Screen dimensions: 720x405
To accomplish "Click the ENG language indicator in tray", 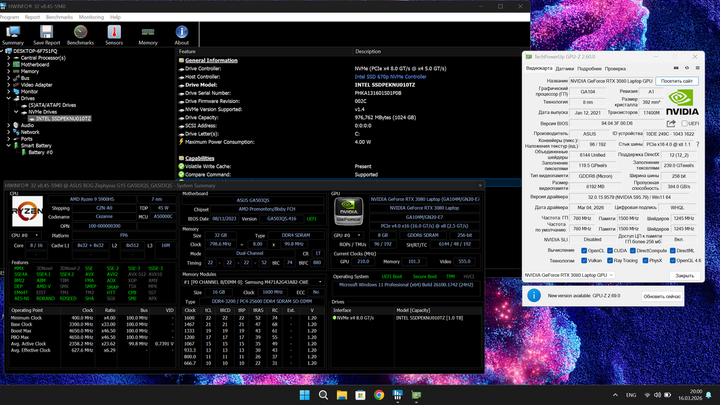I will tap(631, 395).
